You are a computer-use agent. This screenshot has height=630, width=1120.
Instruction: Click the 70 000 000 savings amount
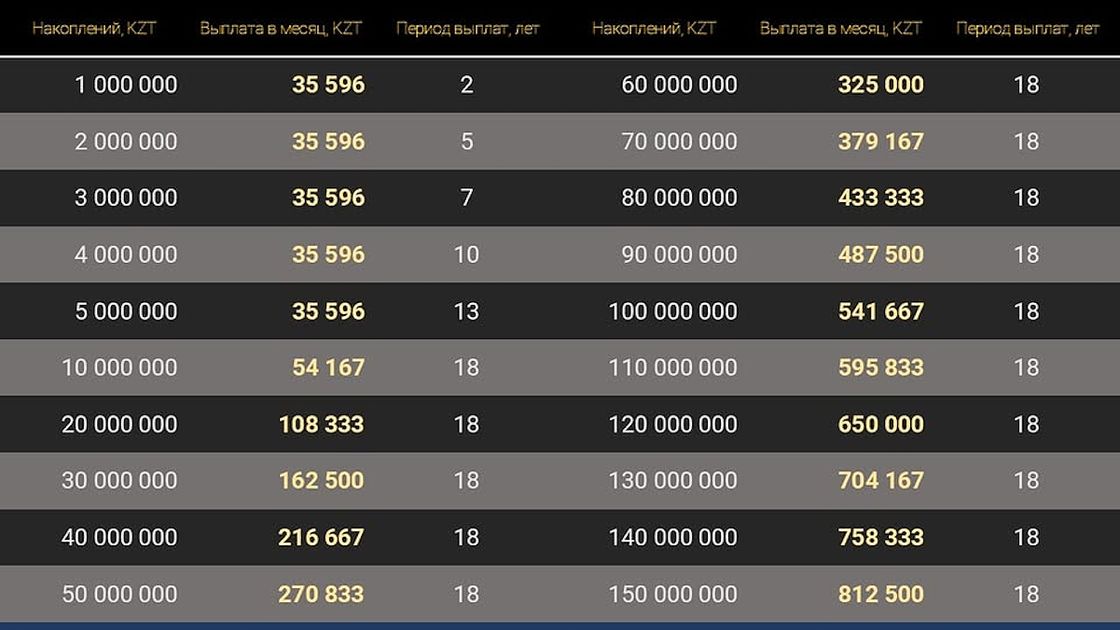click(x=679, y=141)
